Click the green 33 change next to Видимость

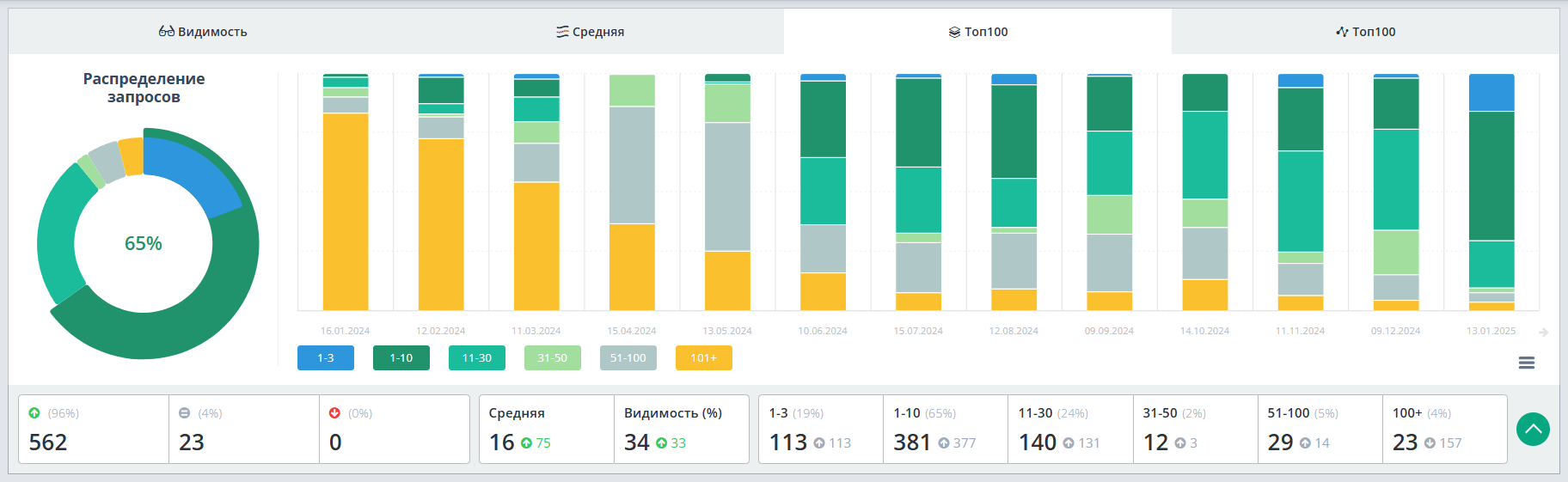point(678,443)
